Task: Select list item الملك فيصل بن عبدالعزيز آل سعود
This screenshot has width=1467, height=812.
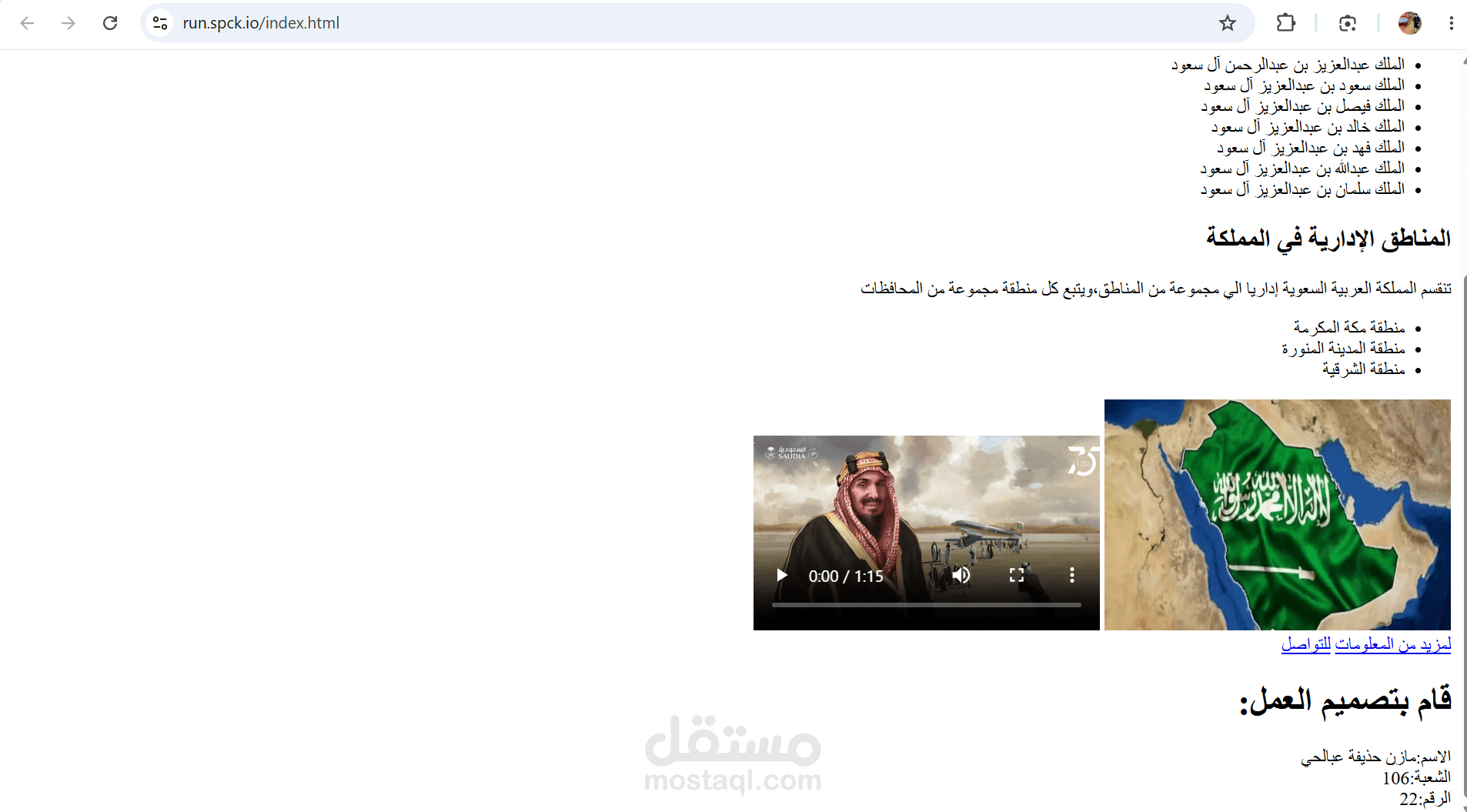Action: [1302, 106]
